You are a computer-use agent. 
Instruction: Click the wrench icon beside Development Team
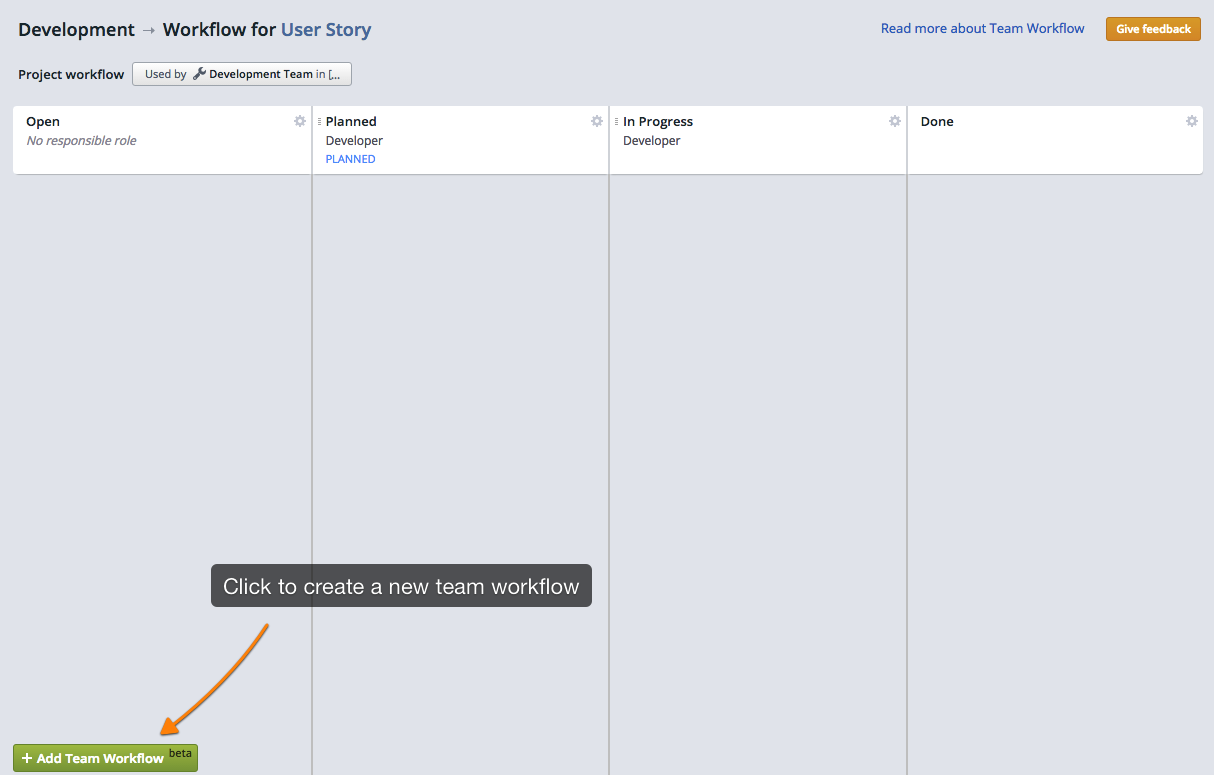(x=199, y=74)
